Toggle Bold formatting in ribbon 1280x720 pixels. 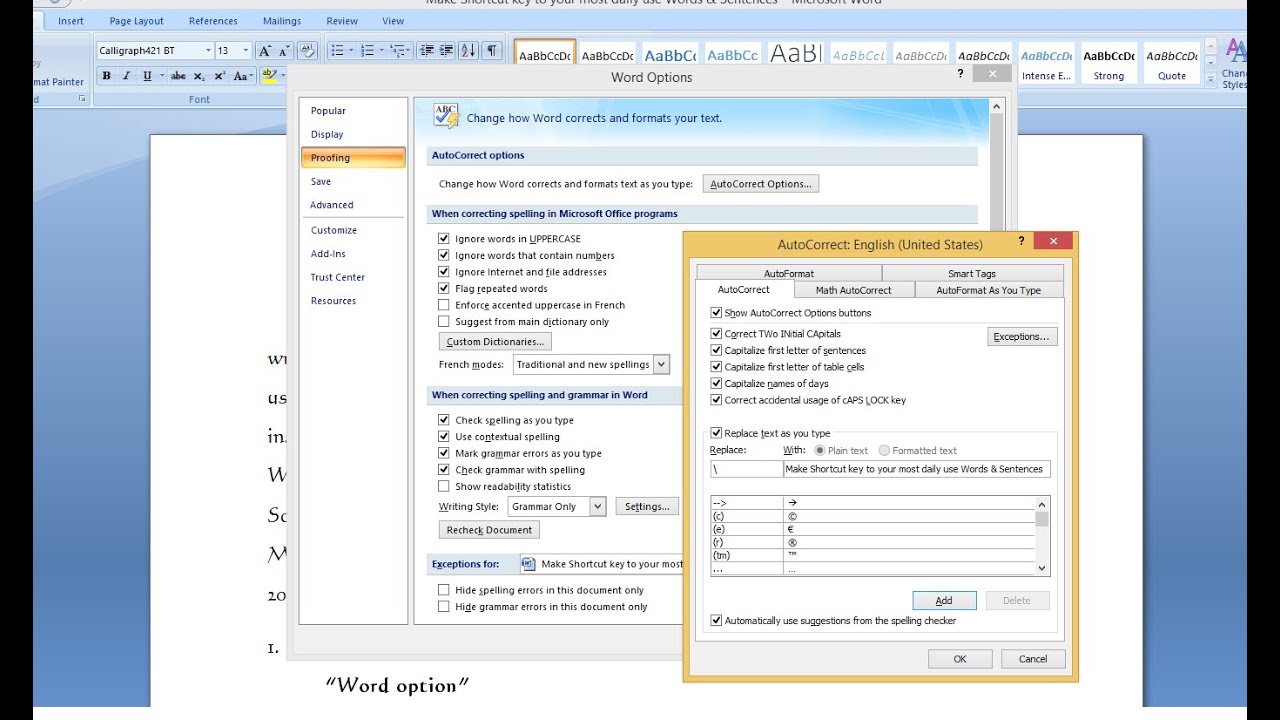107,76
